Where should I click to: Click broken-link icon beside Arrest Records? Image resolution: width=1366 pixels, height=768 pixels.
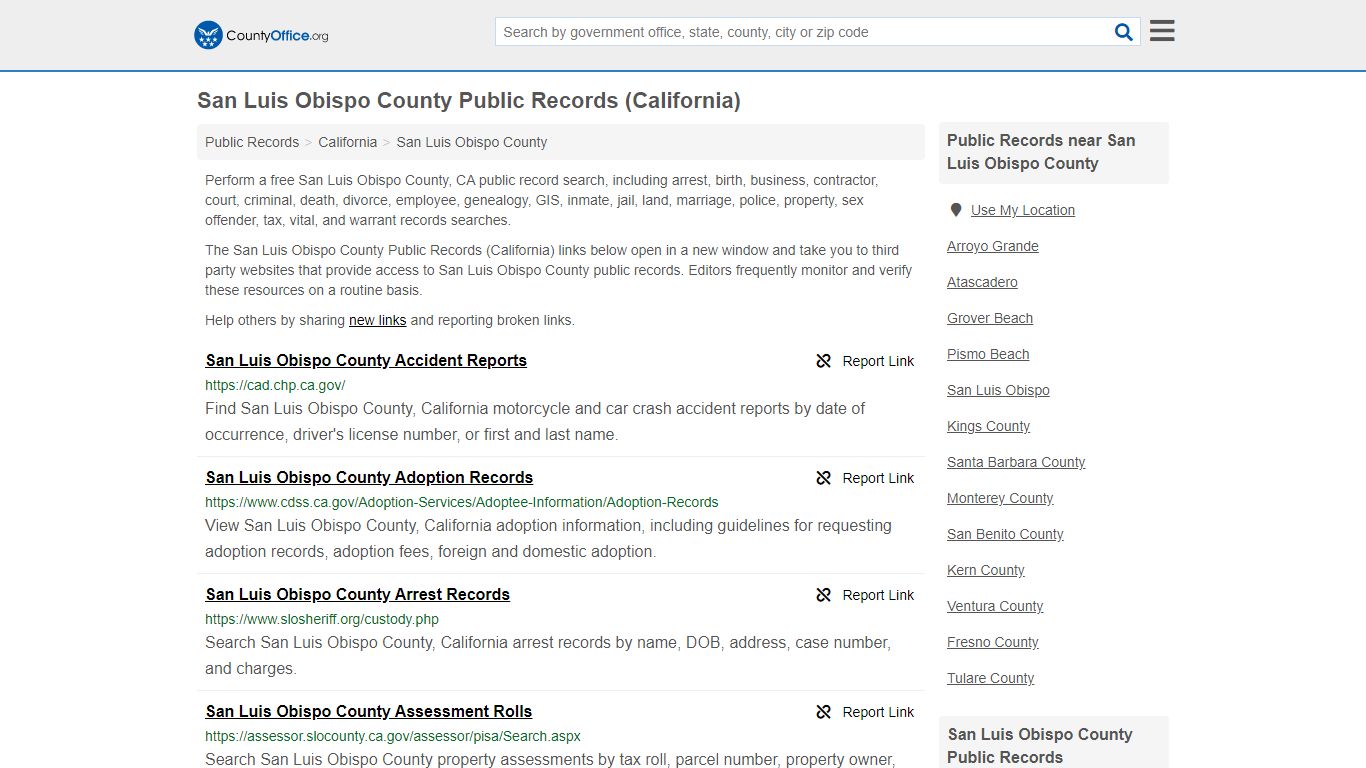coord(824,595)
